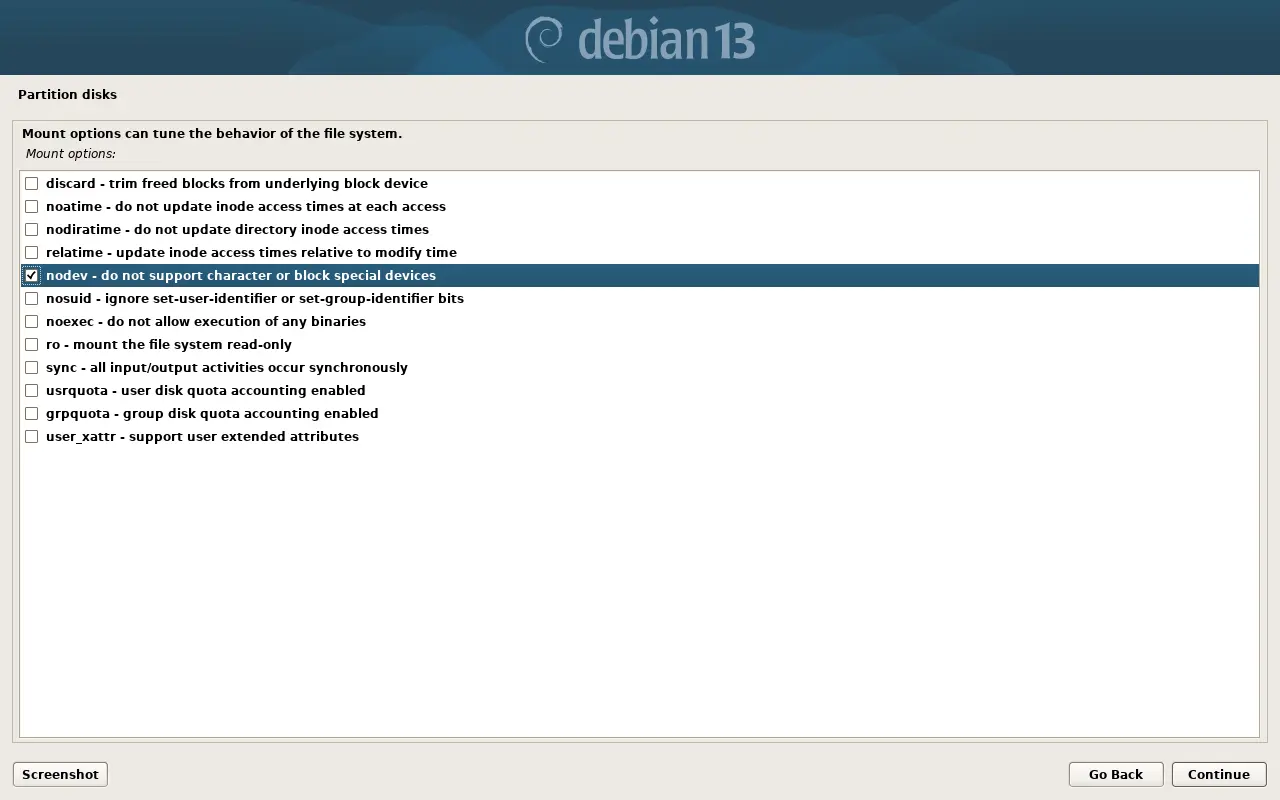Uncheck the nodev checkbox
Image resolution: width=1280 pixels, height=800 pixels.
click(x=32, y=276)
